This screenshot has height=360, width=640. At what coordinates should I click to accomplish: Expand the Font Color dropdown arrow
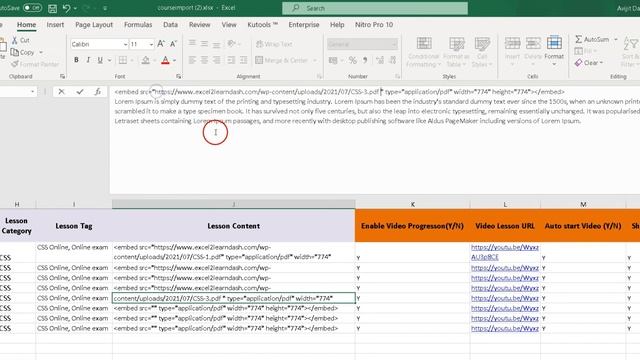click(x=174, y=60)
